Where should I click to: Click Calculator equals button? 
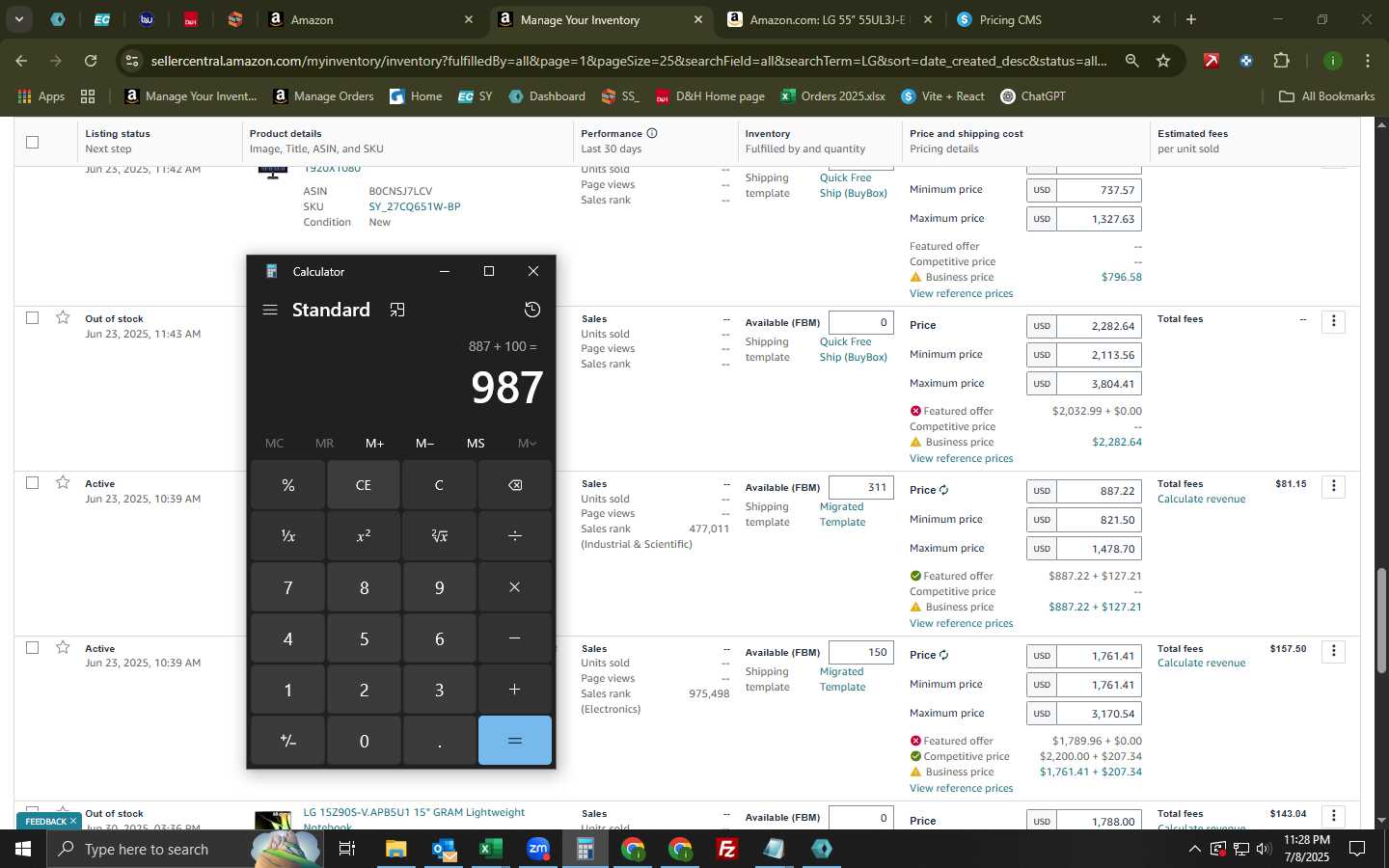pos(514,741)
